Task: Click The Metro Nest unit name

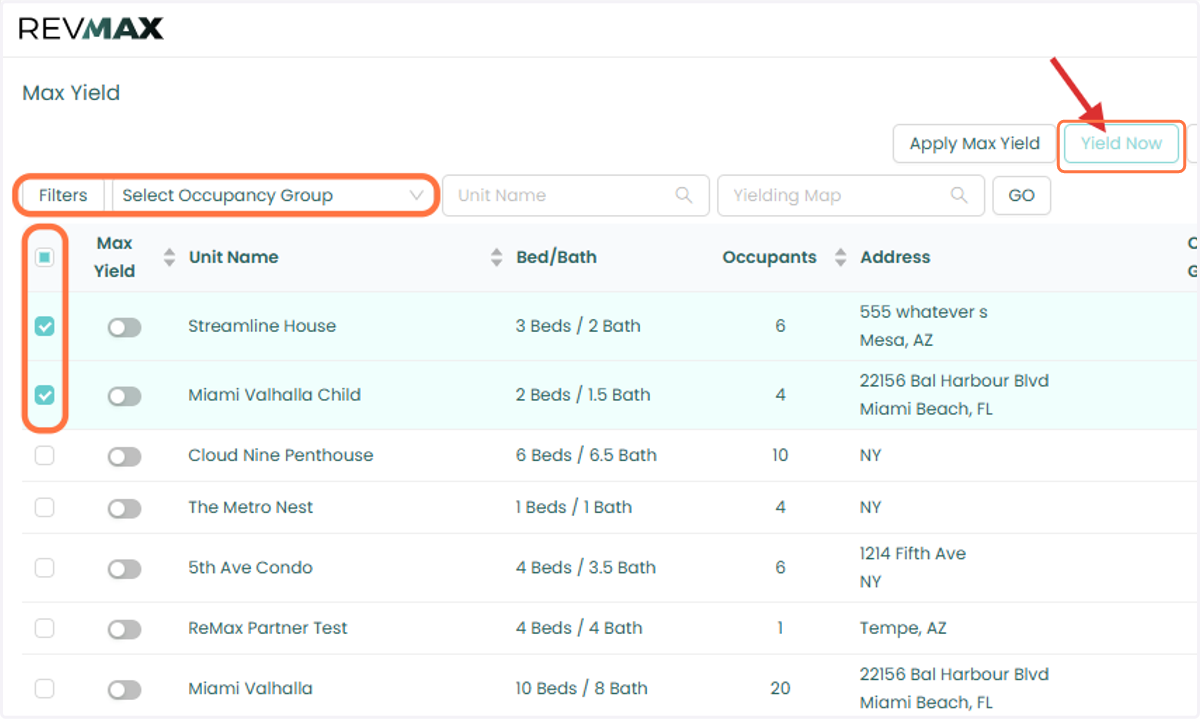Action: [250, 507]
